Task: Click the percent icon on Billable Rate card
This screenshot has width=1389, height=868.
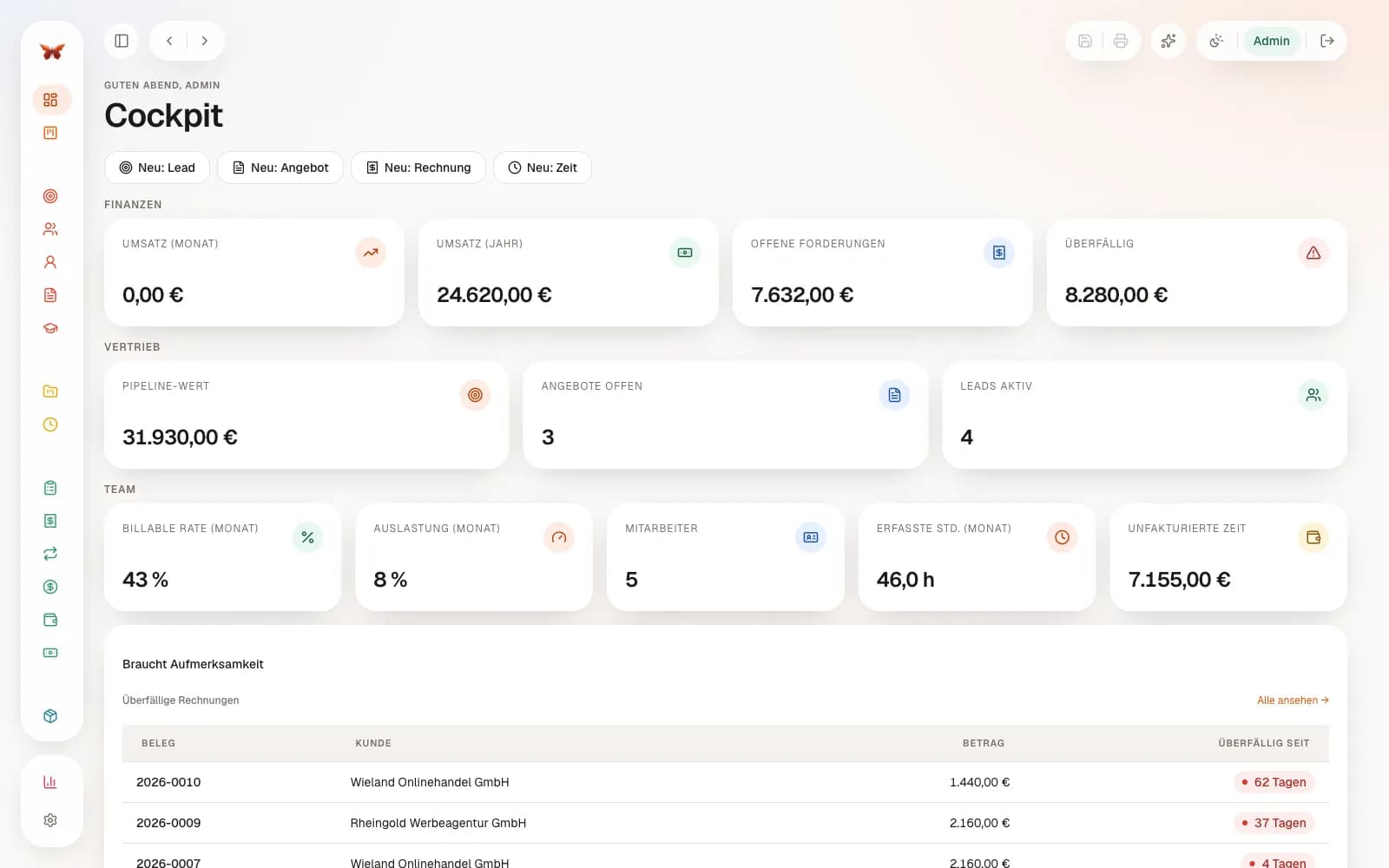Action: [x=307, y=537]
